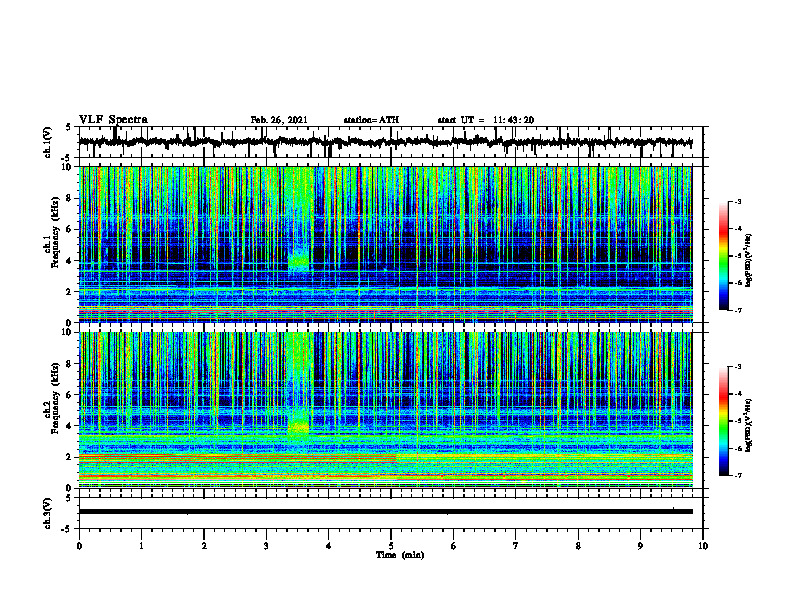
Task: Select -4 on the ch.2 color scale
Action: pos(738,394)
